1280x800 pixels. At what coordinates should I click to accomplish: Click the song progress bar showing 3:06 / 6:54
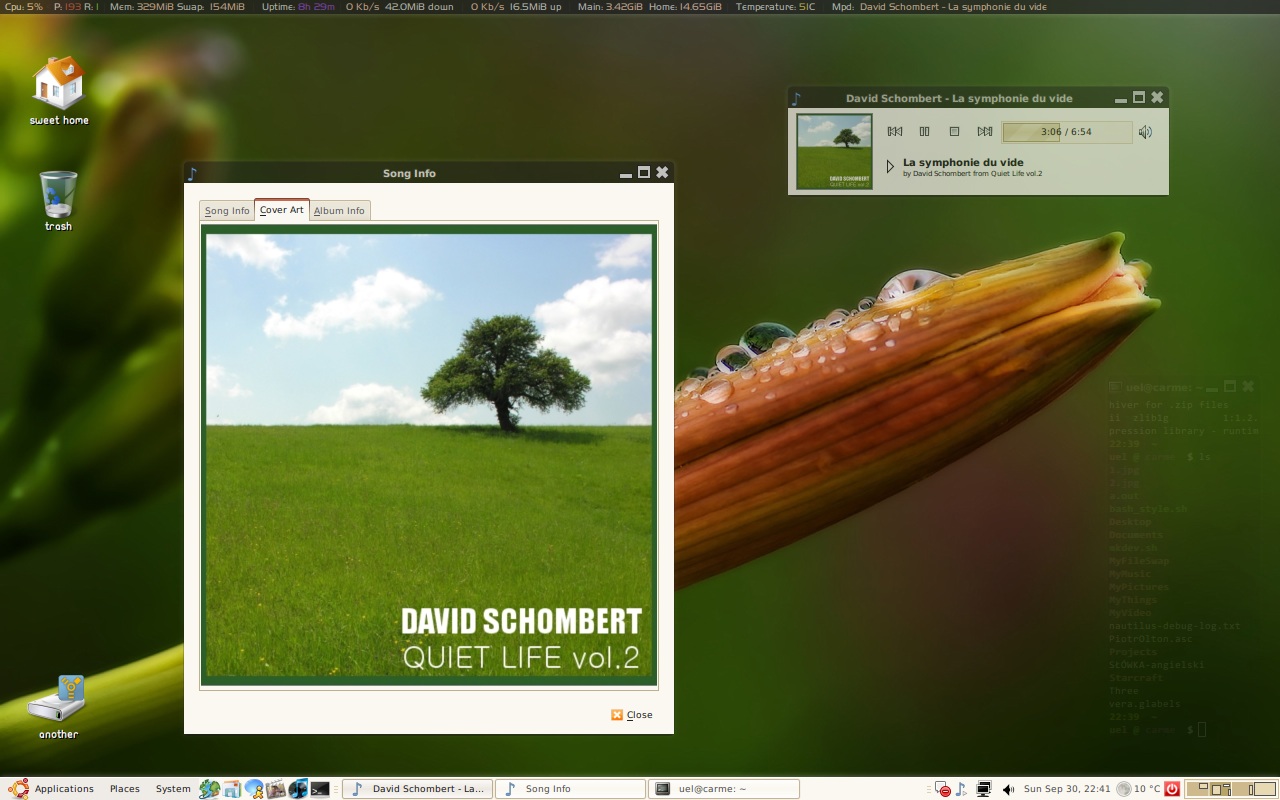click(1067, 132)
